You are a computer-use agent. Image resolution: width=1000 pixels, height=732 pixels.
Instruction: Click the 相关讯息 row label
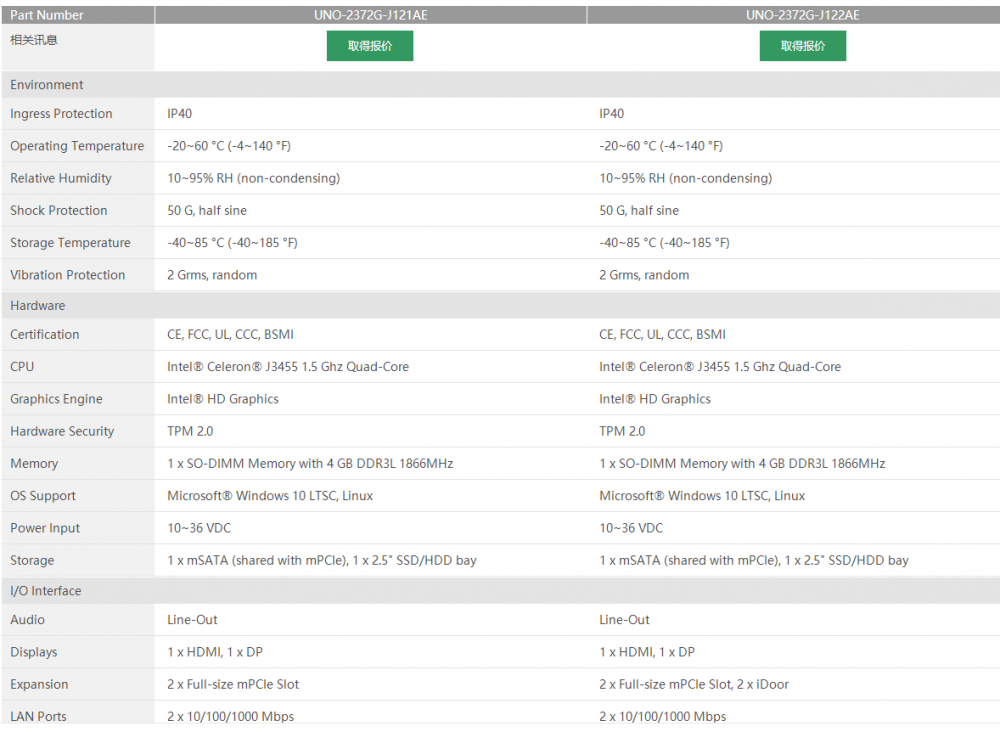click(x=34, y=40)
